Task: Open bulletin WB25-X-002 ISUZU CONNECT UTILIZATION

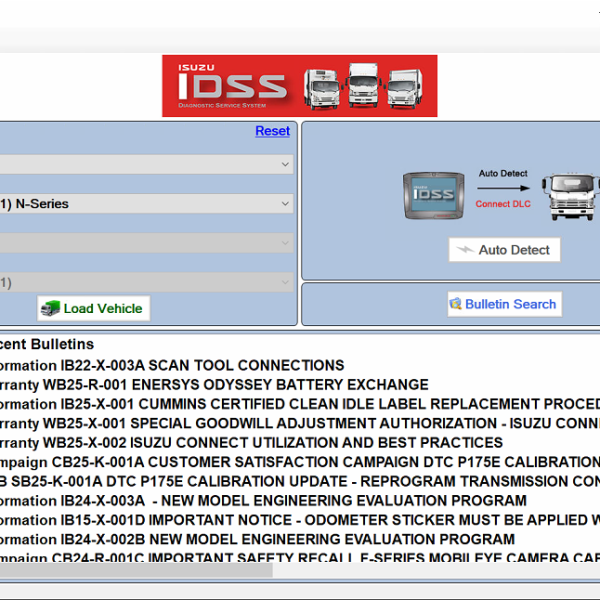Action: pos(251,443)
